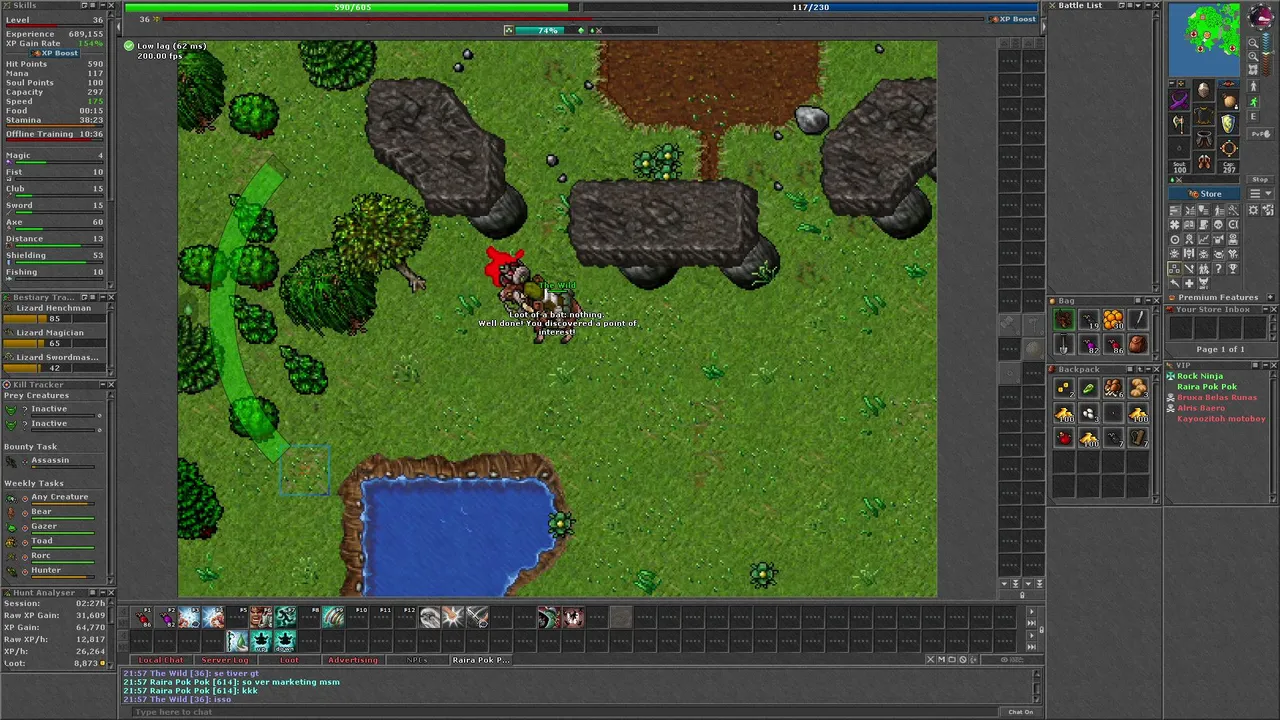Toggle the Chat On button
The width and height of the screenshot is (1280, 720).
tap(1020, 712)
